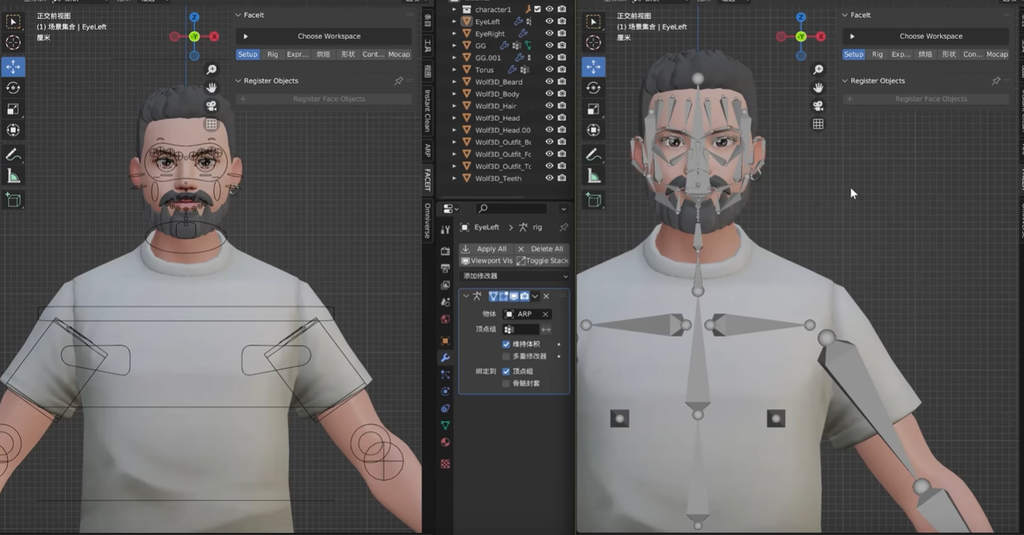Image resolution: width=1024 pixels, height=535 pixels.
Task: Switch to the Mocap tab in right FaceIt panel
Action: pos(997,54)
